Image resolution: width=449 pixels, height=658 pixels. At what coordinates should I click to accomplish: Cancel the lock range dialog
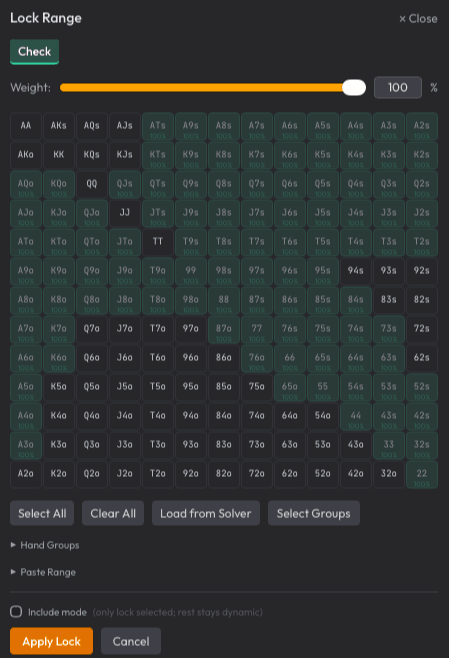coord(131,641)
